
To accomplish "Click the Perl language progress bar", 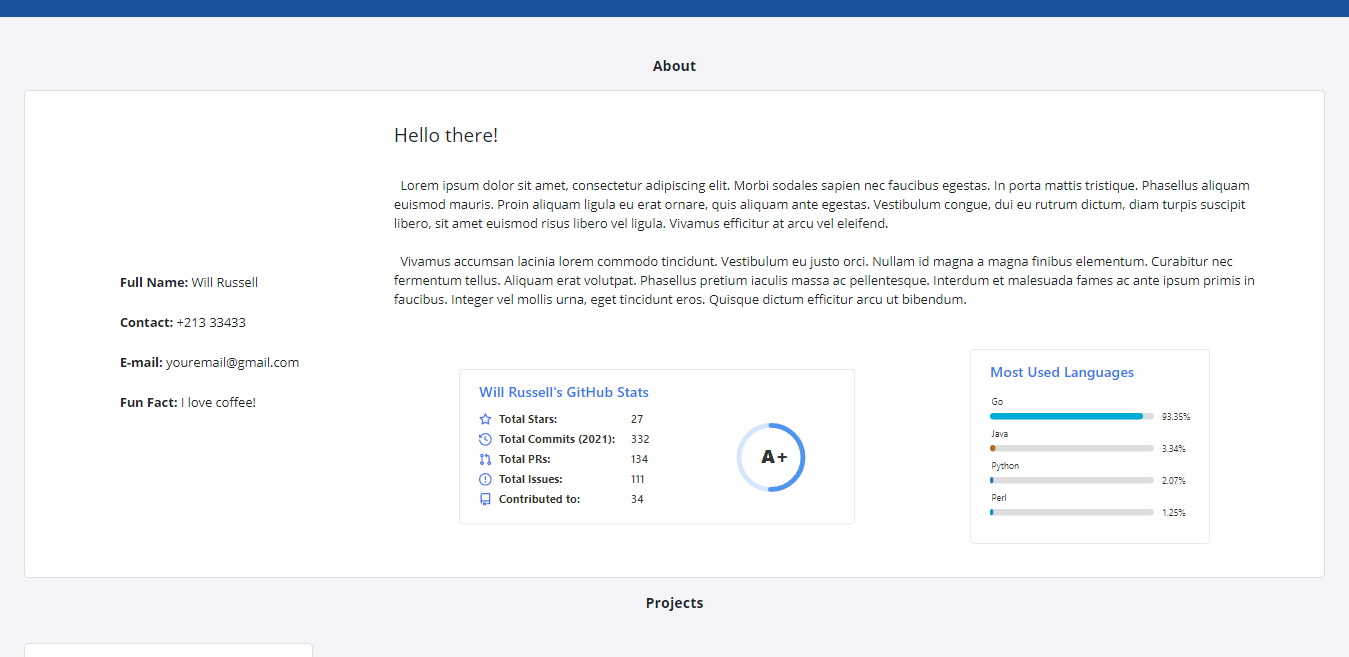I will (x=1071, y=511).
